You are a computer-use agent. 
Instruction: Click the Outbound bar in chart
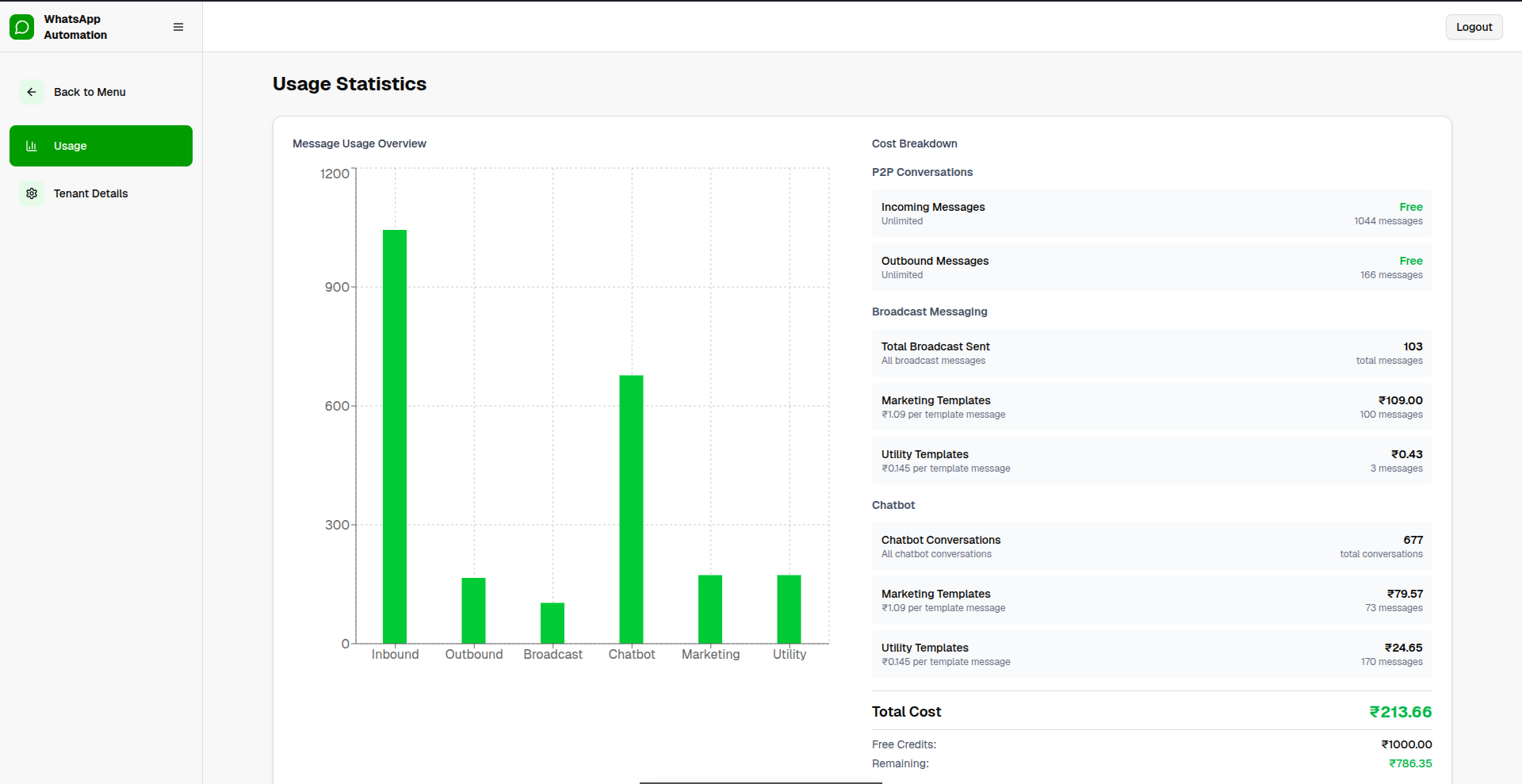click(474, 610)
